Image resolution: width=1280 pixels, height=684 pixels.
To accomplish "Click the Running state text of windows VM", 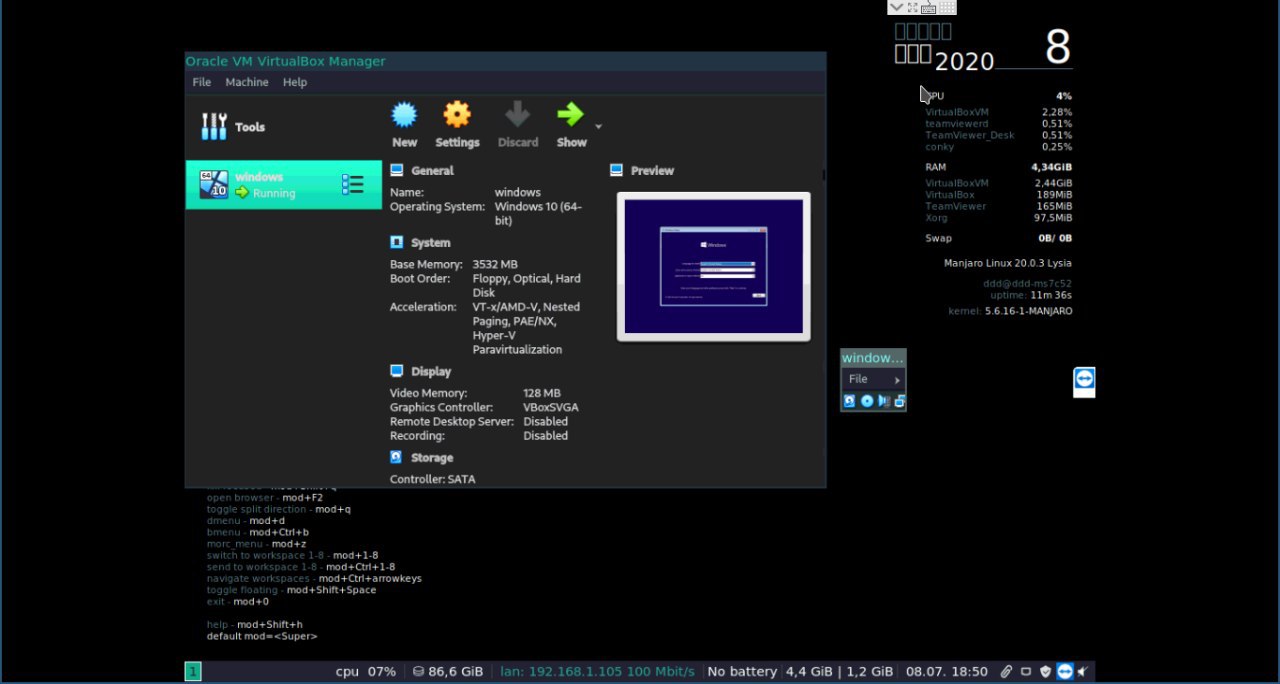I will tap(274, 193).
